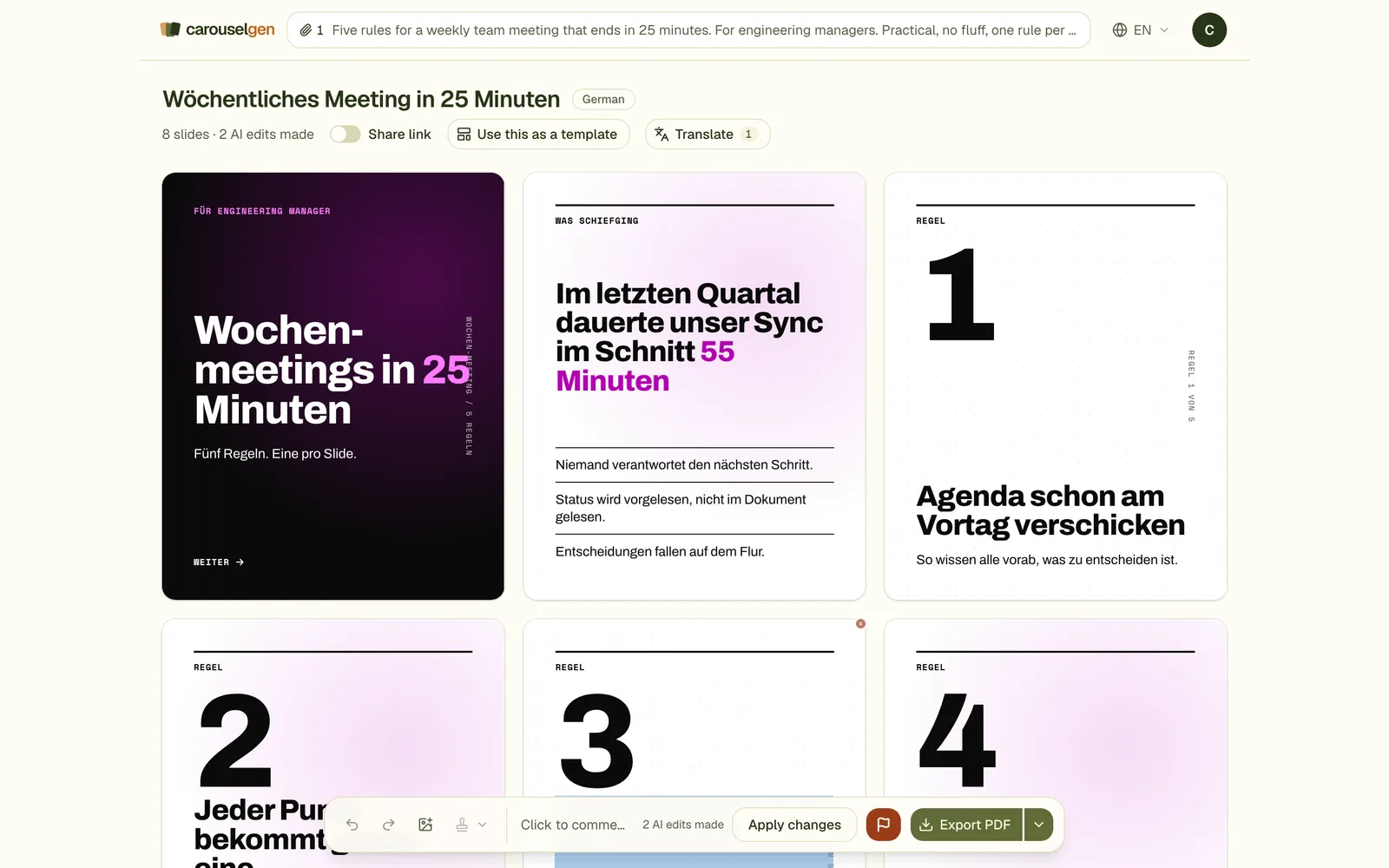The height and width of the screenshot is (868, 1389).
Task: Click 'Fünf Regeln. Eine pro Slide.' subtitle
Action: point(275,454)
